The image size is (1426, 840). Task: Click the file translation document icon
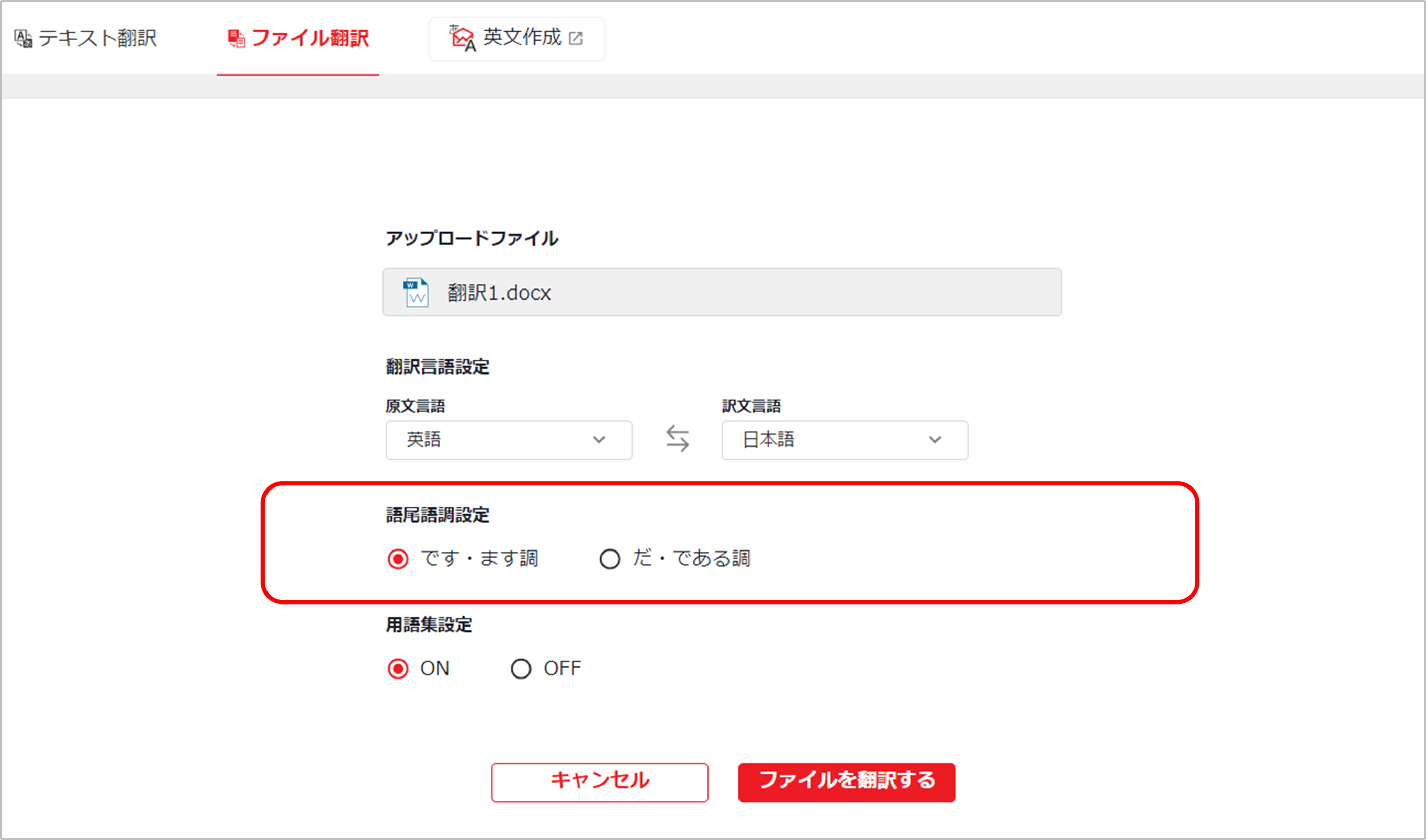[x=236, y=39]
